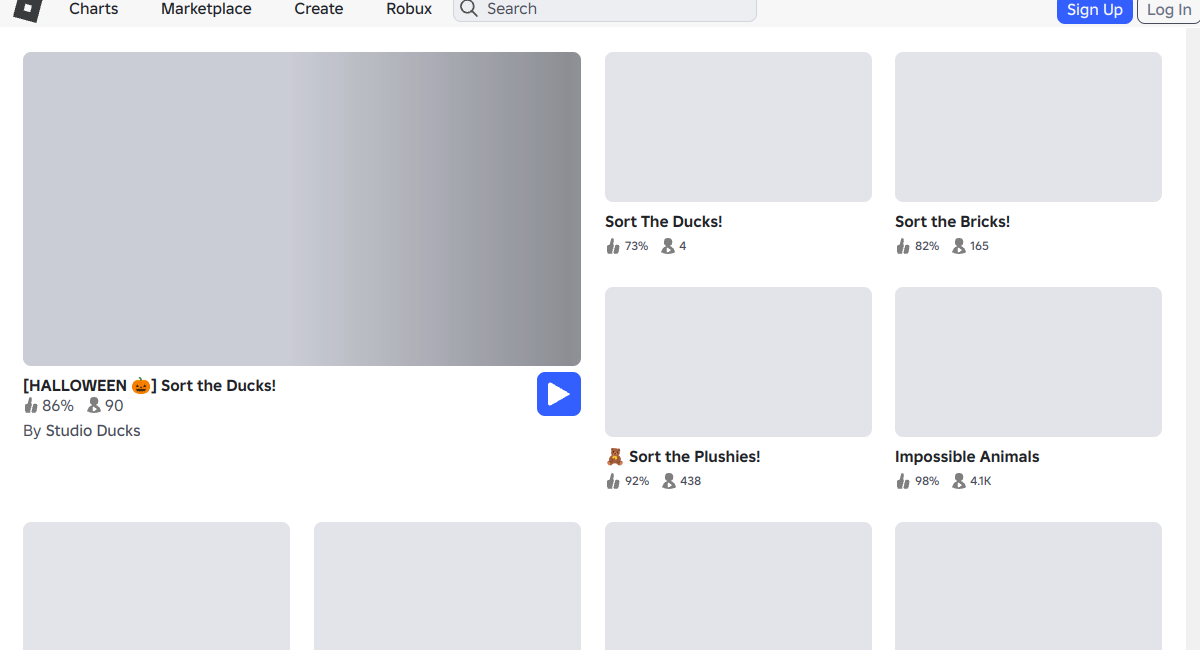
Task: Open the Marketplace page
Action: (206, 9)
